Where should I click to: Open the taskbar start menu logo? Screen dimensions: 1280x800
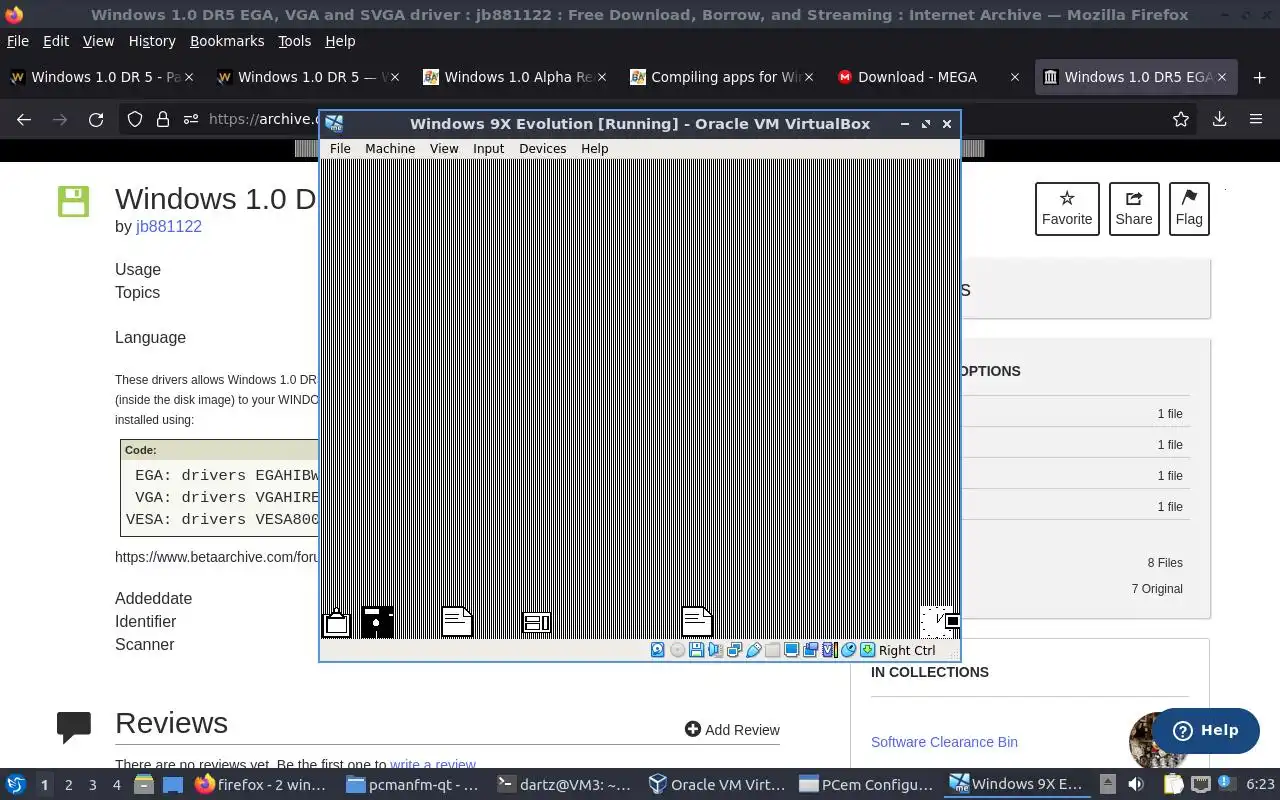[x=15, y=785]
